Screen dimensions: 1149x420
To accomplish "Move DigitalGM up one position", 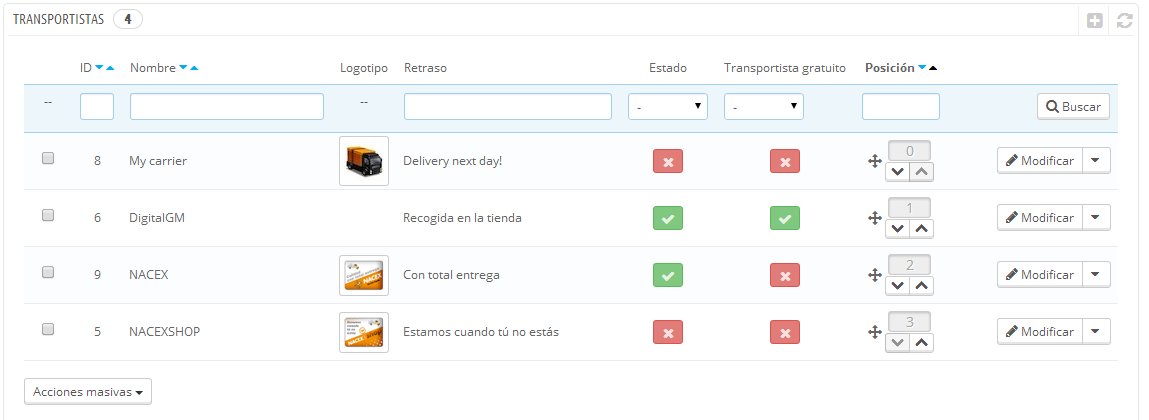I will 921,229.
